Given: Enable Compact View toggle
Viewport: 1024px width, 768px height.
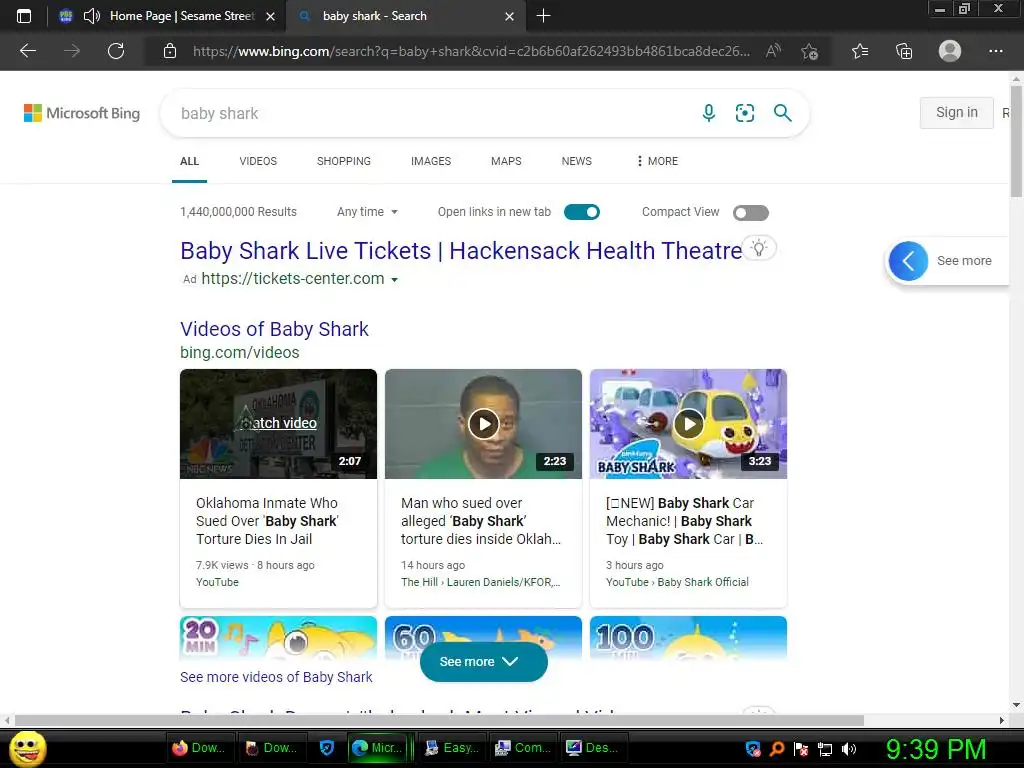Looking at the screenshot, I should tap(750, 213).
